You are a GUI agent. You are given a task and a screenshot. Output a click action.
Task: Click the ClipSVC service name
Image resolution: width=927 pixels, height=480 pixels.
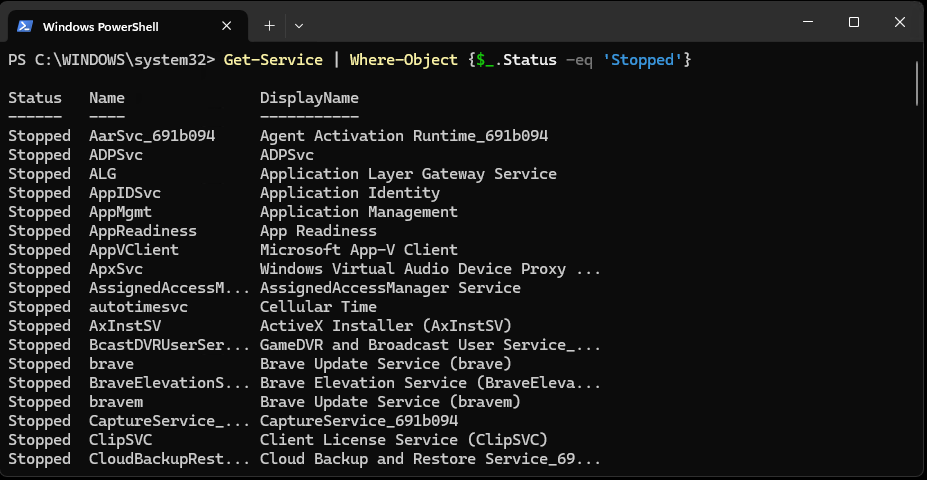tap(121, 440)
